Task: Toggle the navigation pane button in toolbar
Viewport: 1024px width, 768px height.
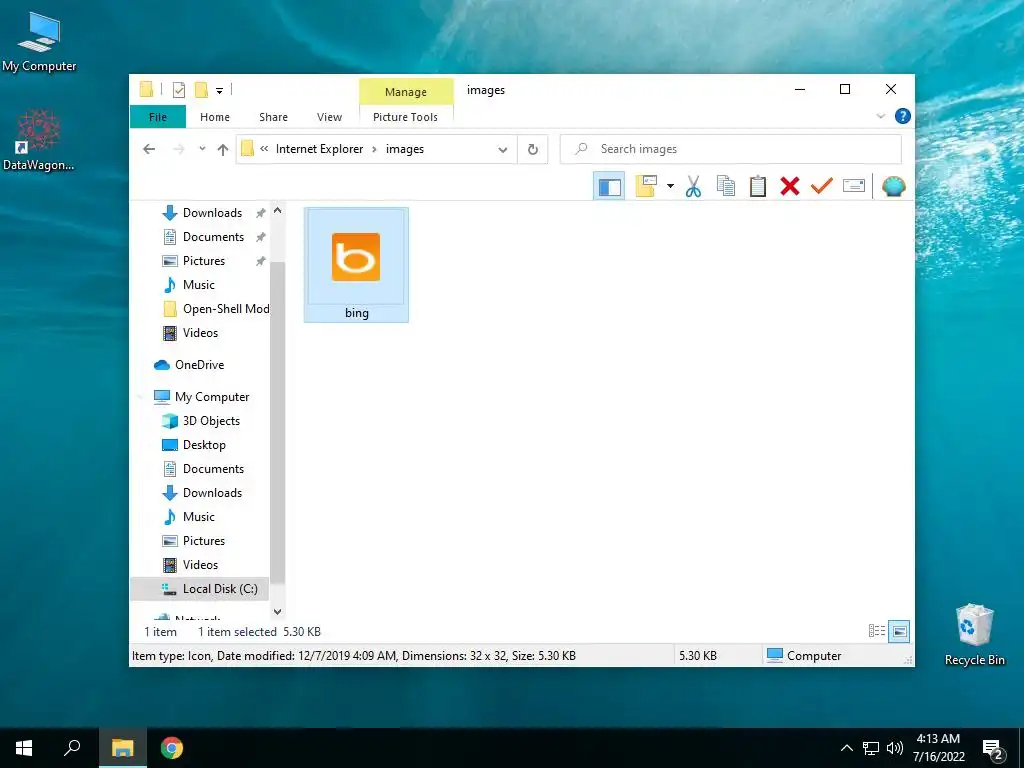Action: click(x=609, y=186)
